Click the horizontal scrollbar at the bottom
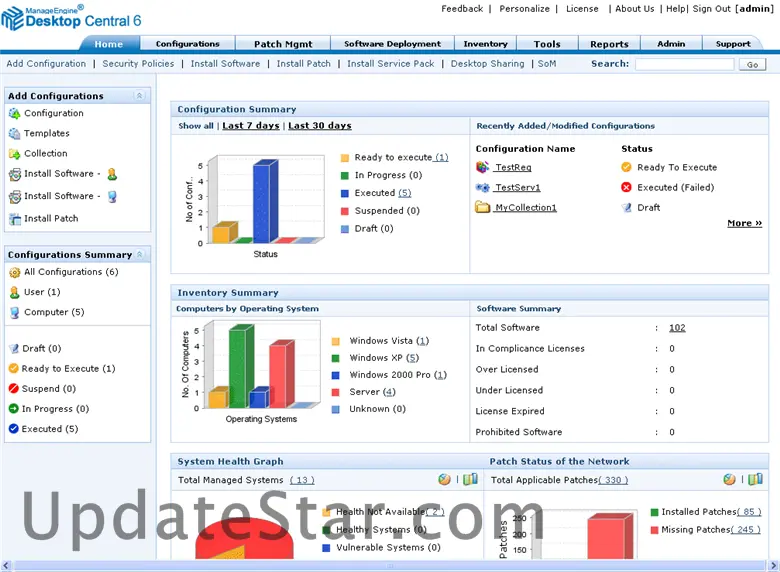The image size is (780, 572). [x=390, y=566]
